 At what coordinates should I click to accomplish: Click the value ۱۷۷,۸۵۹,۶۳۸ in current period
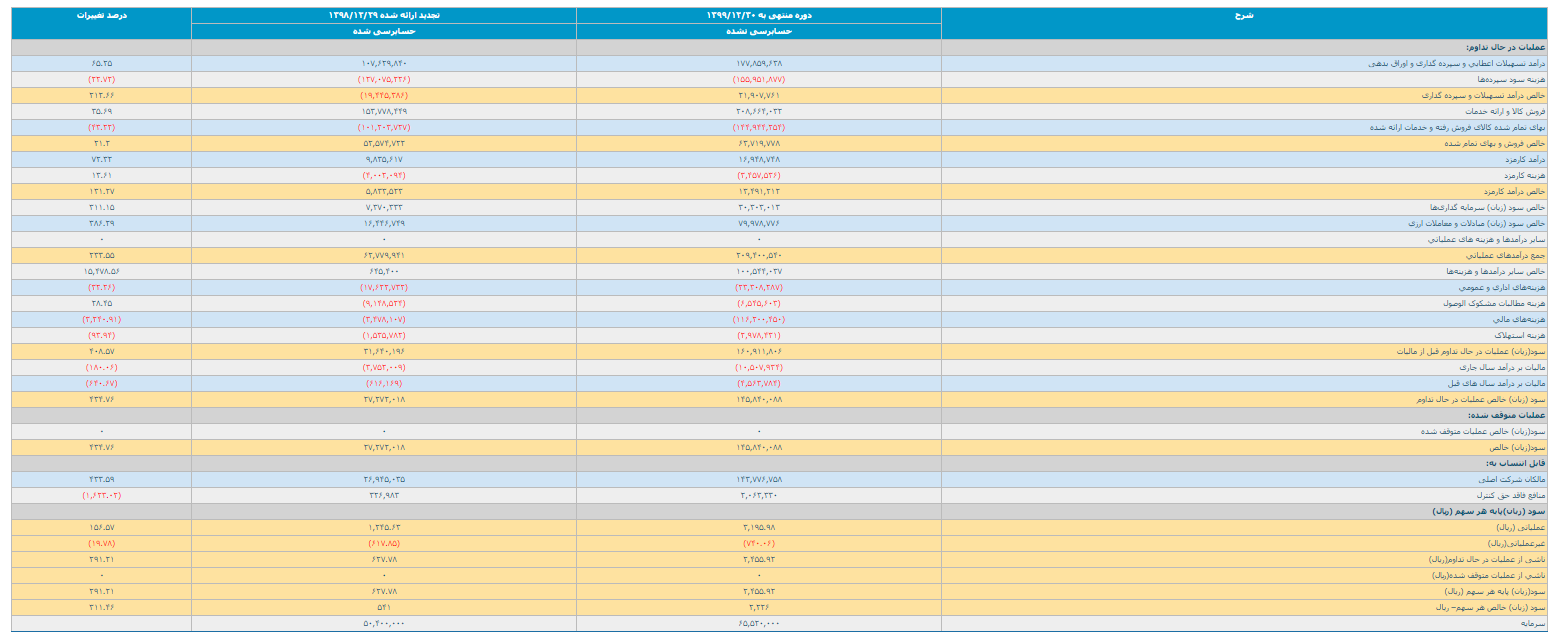click(x=758, y=63)
